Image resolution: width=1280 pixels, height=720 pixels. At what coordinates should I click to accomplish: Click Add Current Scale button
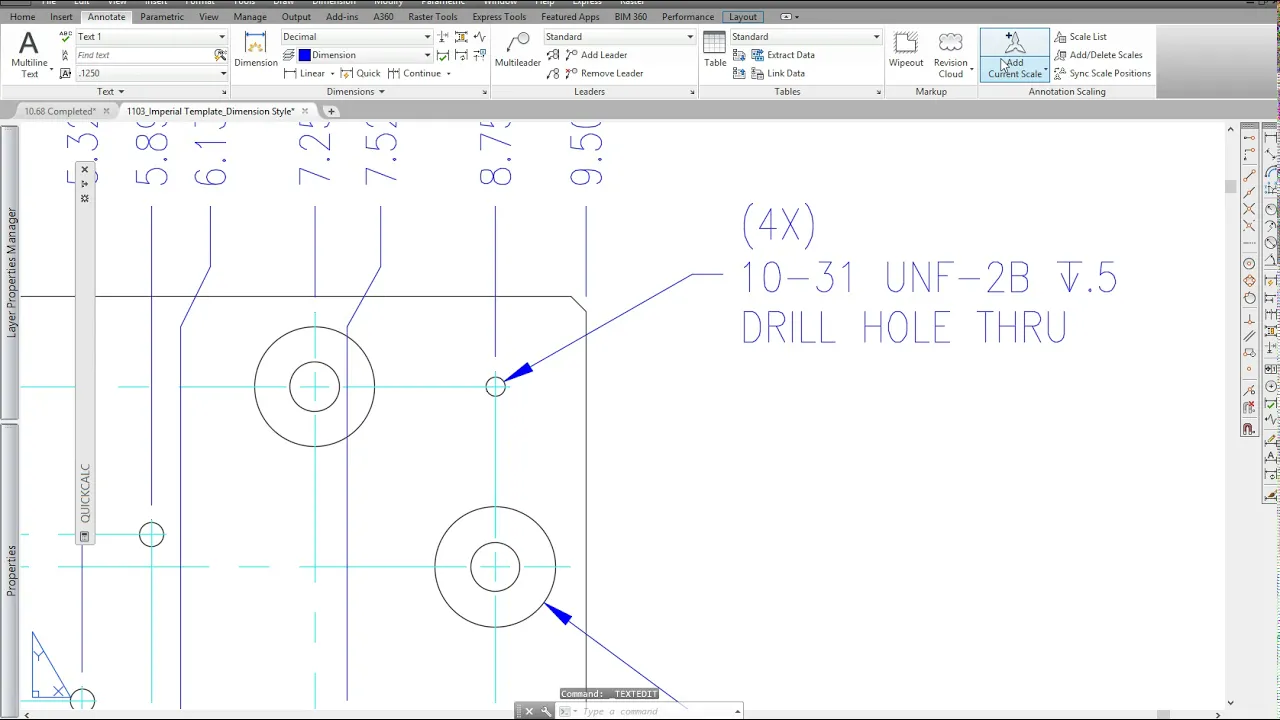coord(1014,55)
